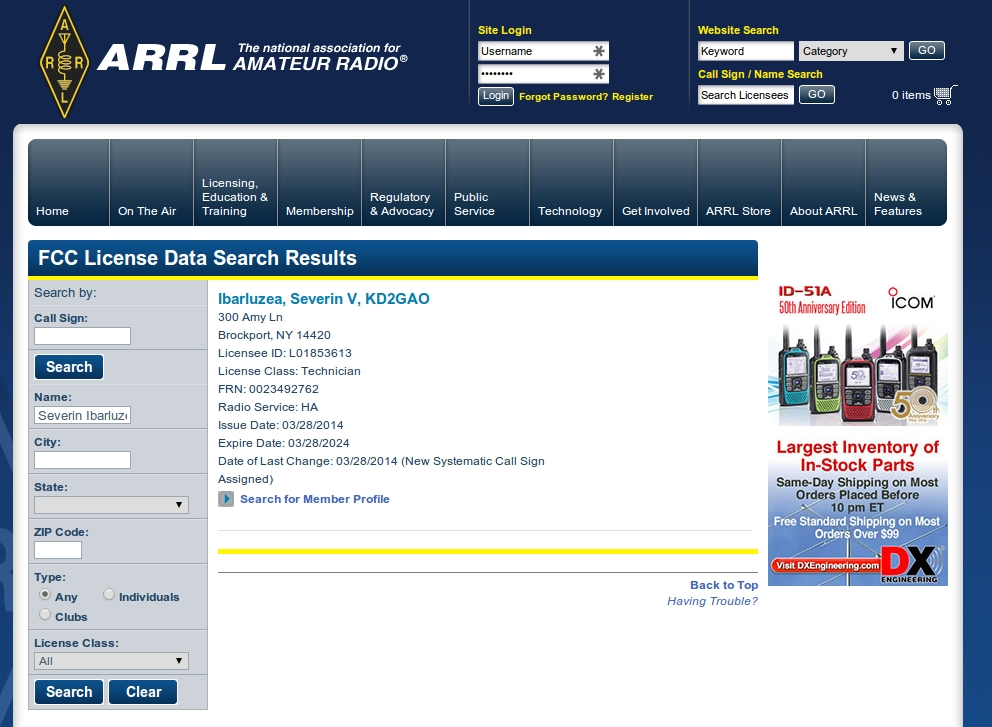Open News & Features menu

point(907,183)
